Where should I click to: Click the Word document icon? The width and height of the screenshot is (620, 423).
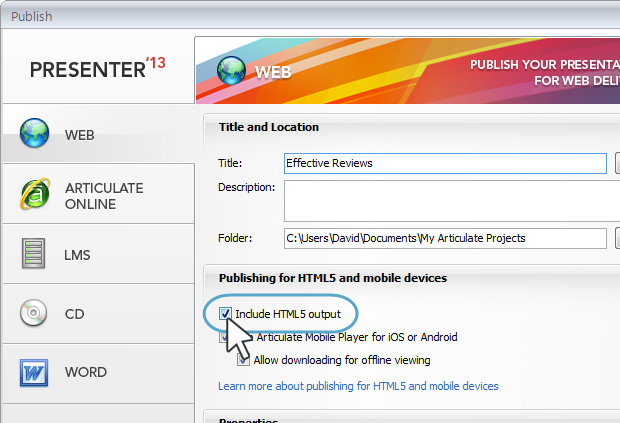(x=34, y=372)
